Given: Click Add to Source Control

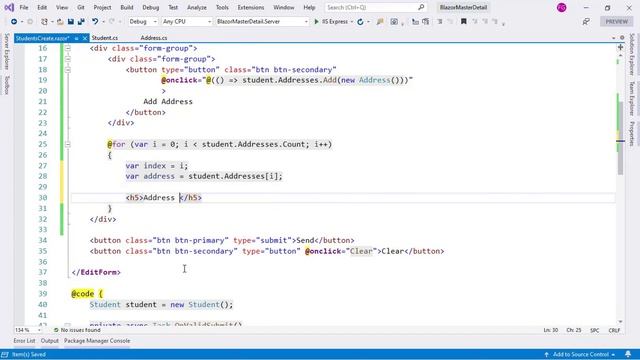Looking at the screenshot, I should (x=581, y=354).
